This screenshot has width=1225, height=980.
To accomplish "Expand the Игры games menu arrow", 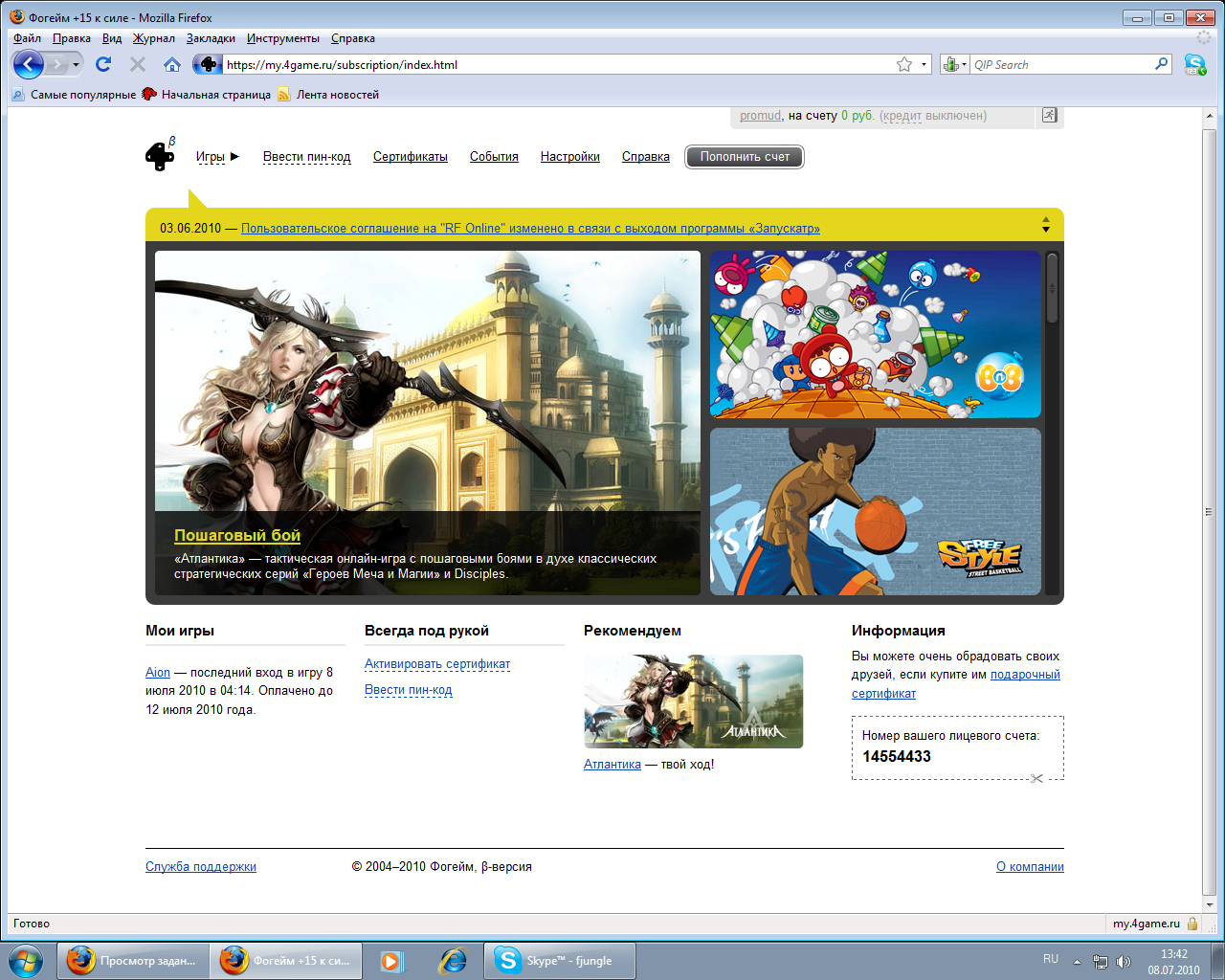I will click(234, 156).
